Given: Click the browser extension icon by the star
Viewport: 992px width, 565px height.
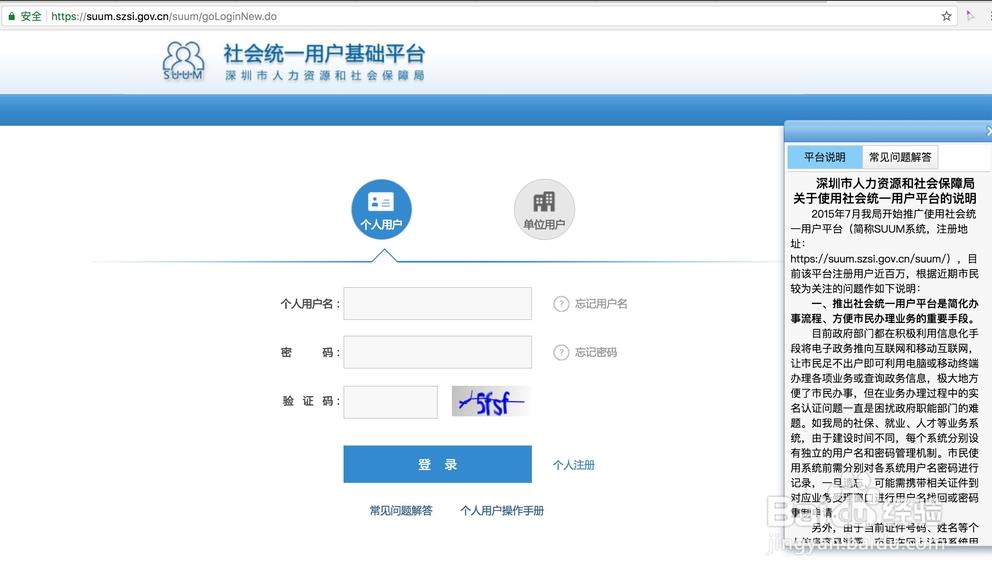Looking at the screenshot, I should [971, 16].
